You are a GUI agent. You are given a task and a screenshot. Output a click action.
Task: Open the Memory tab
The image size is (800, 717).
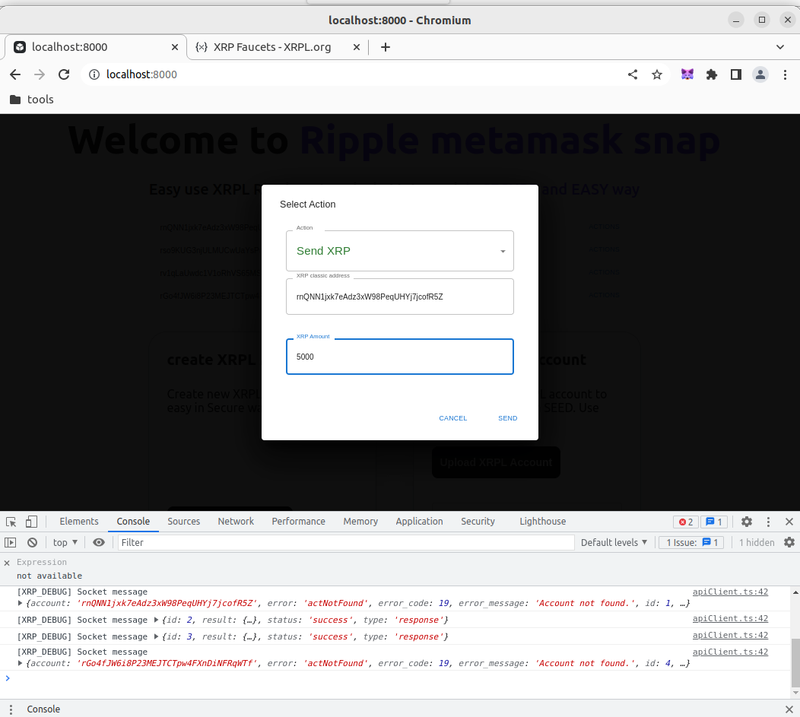(x=360, y=522)
